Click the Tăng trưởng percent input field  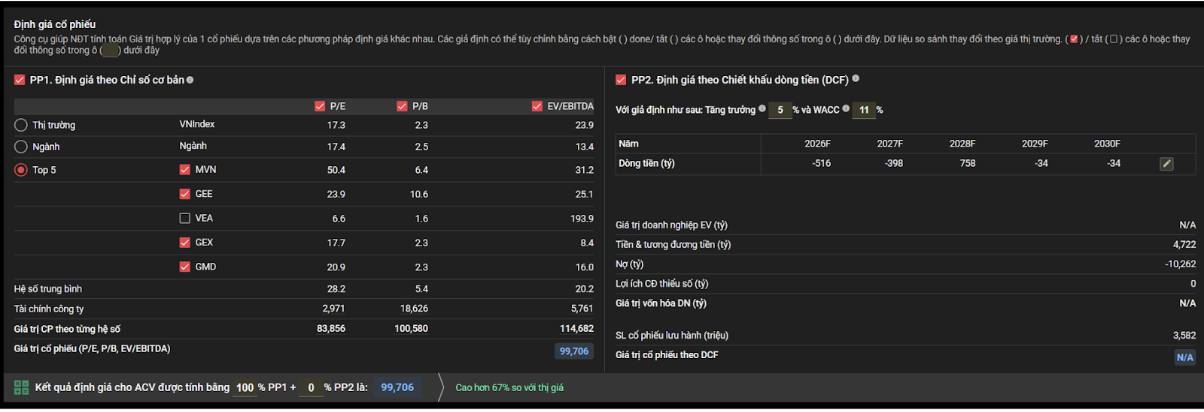click(x=779, y=110)
